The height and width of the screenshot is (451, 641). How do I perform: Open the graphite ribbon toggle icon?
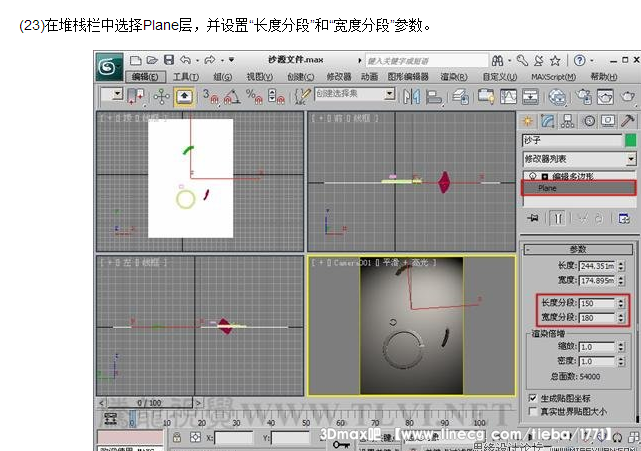point(486,97)
